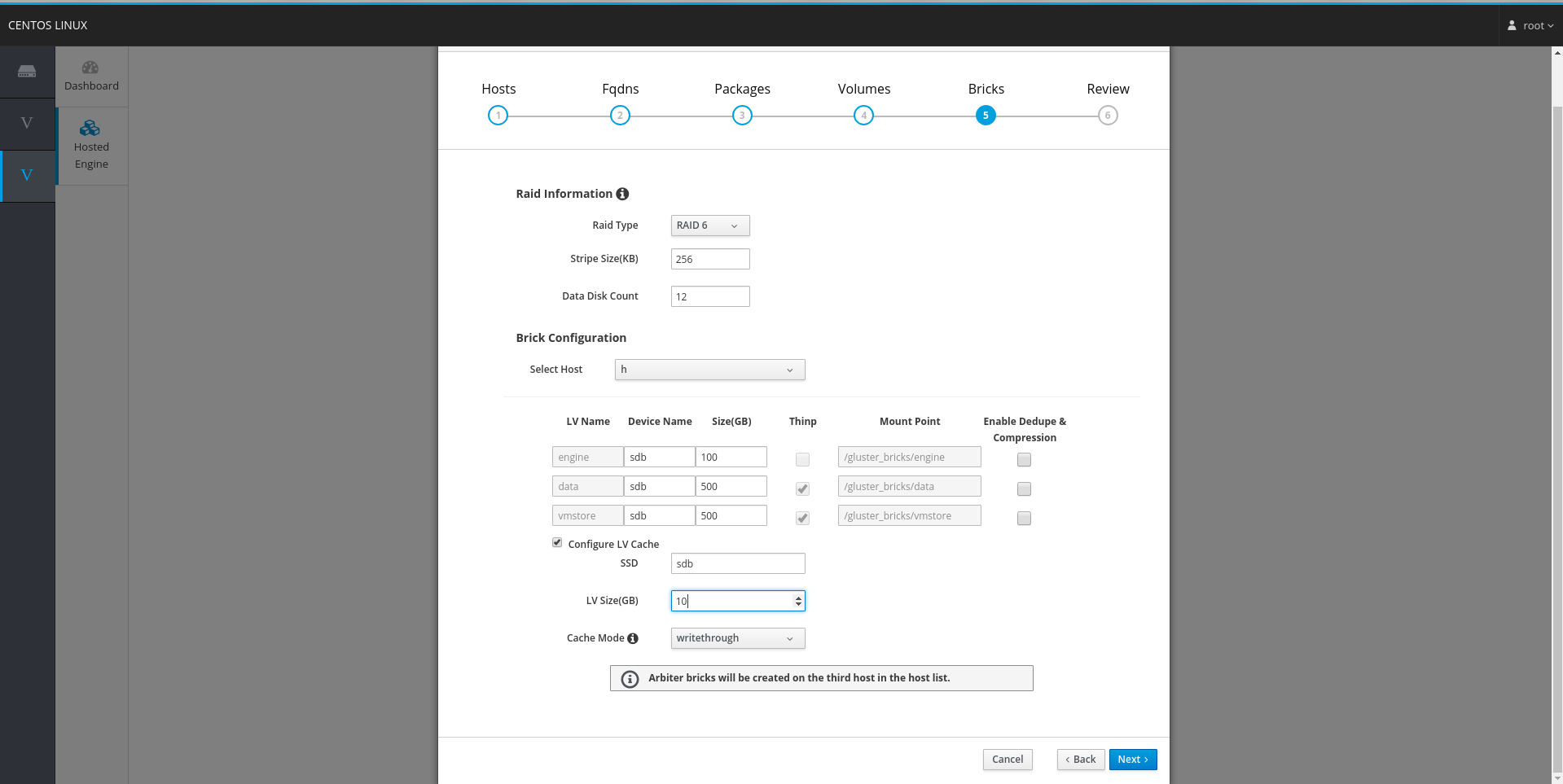This screenshot has width=1563, height=784.
Task: Open the Dashboard from the sidebar
Action: click(x=91, y=74)
